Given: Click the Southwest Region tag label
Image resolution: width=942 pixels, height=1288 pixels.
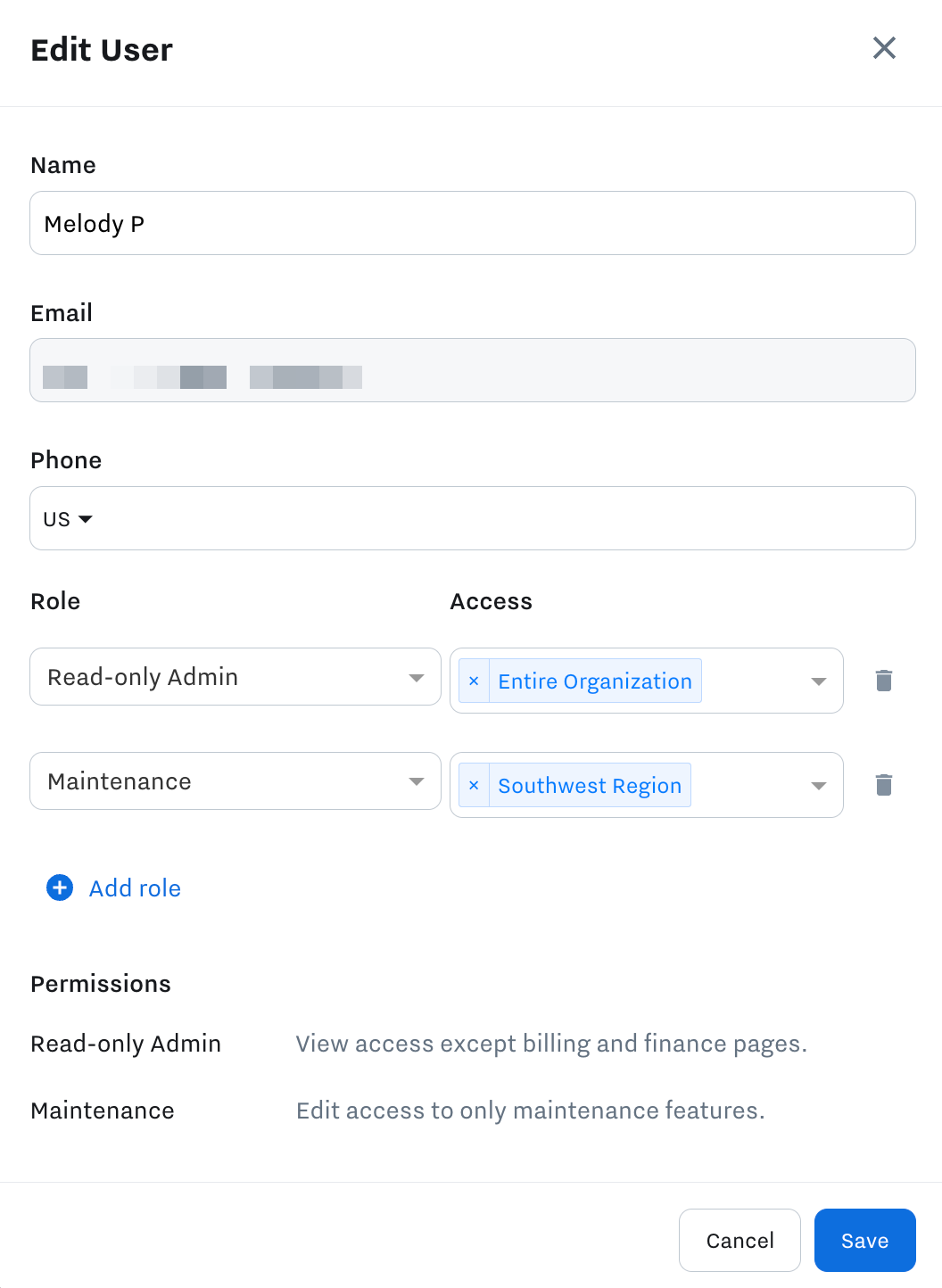Looking at the screenshot, I should (x=590, y=786).
